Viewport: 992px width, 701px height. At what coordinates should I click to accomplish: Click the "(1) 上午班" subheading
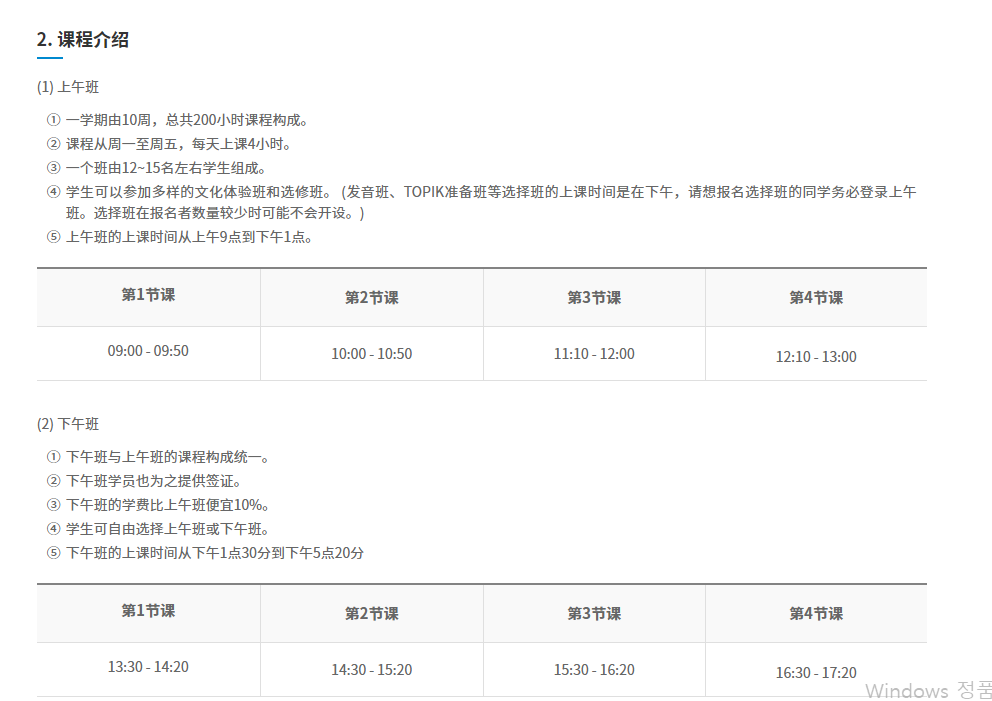pyautogui.click(x=68, y=87)
